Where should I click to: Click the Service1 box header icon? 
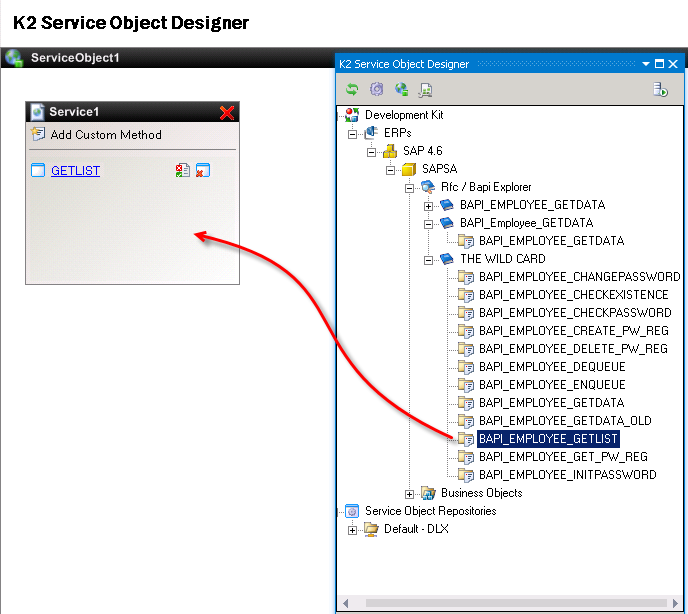click(x=37, y=112)
